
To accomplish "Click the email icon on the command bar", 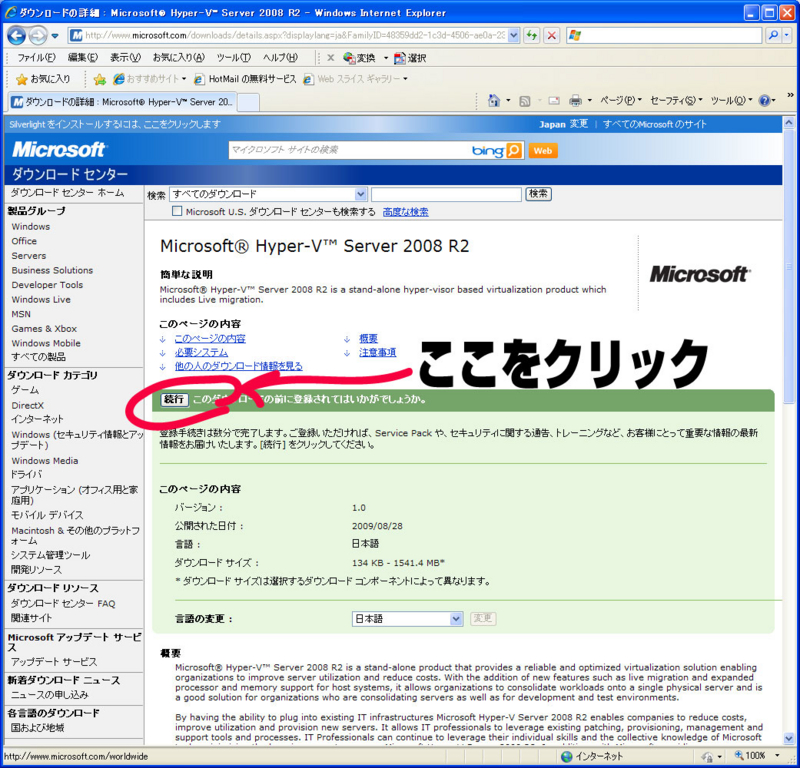I will click(x=554, y=102).
